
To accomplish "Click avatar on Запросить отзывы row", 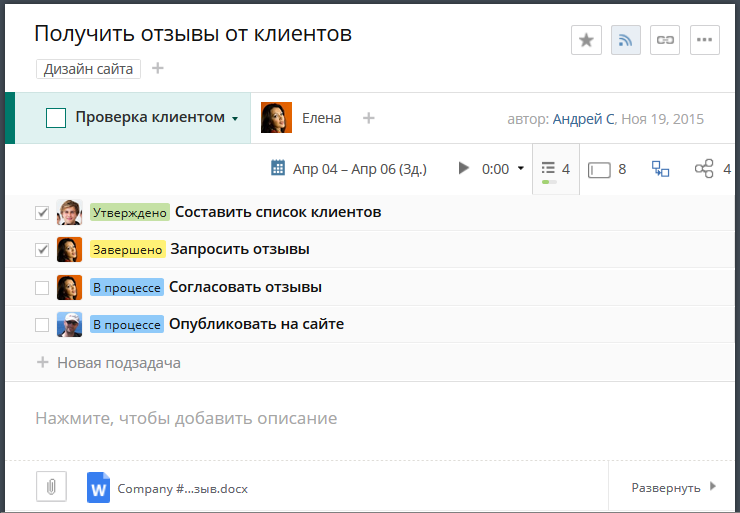I will pyautogui.click(x=69, y=250).
